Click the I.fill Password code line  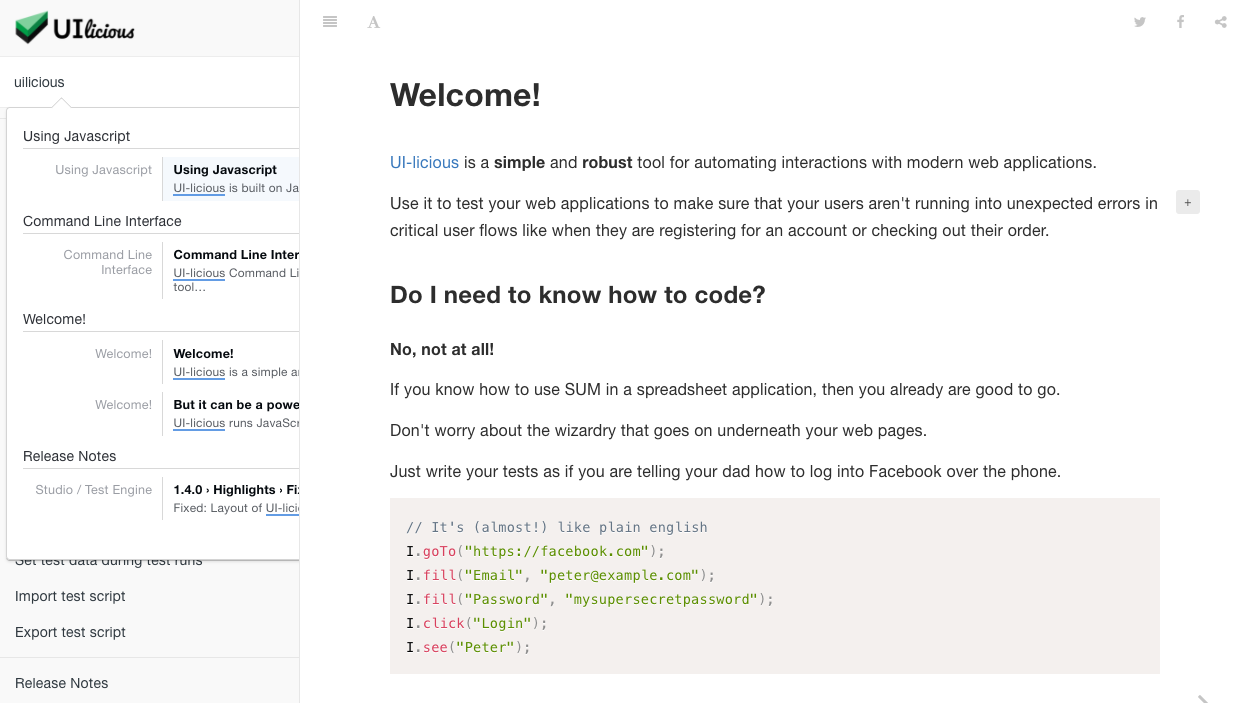coord(590,599)
